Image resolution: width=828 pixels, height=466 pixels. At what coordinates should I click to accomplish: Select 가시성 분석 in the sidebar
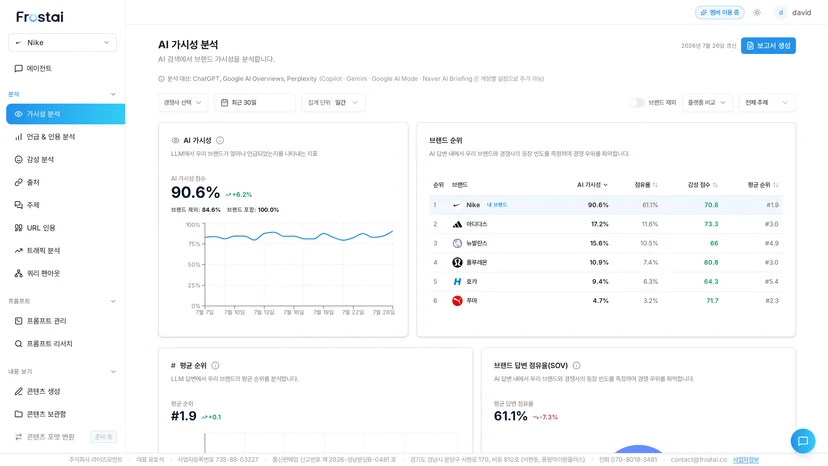65,114
